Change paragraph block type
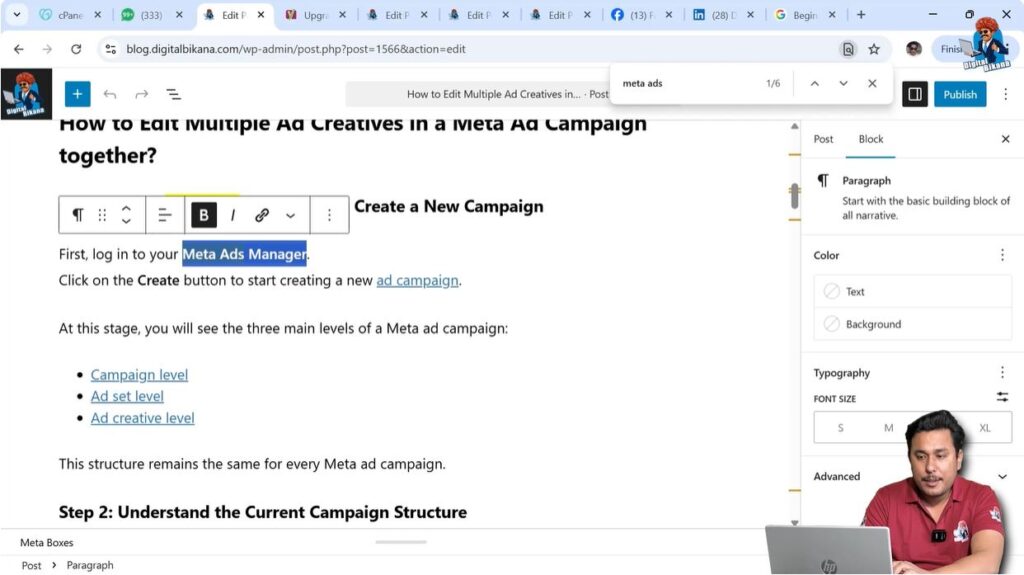This screenshot has width=1024, height=575. (x=78, y=215)
